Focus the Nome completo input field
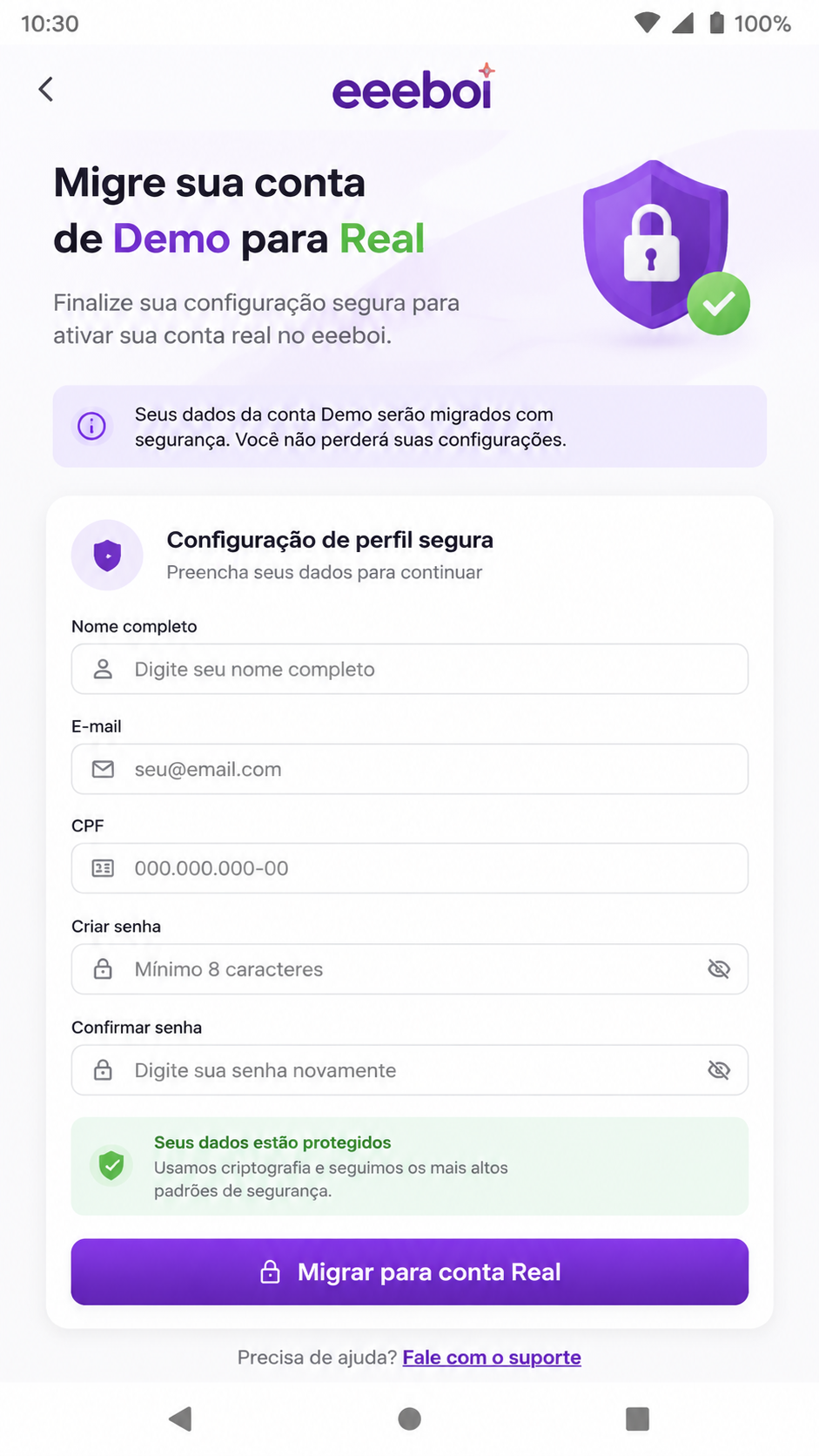 pos(410,669)
